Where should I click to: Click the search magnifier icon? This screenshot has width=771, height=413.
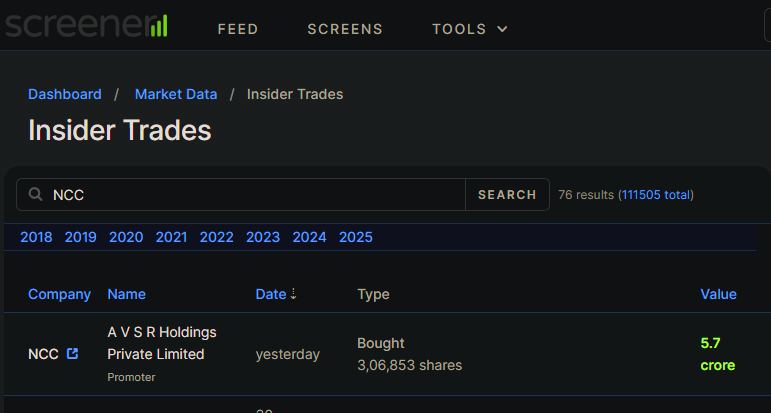click(36, 195)
